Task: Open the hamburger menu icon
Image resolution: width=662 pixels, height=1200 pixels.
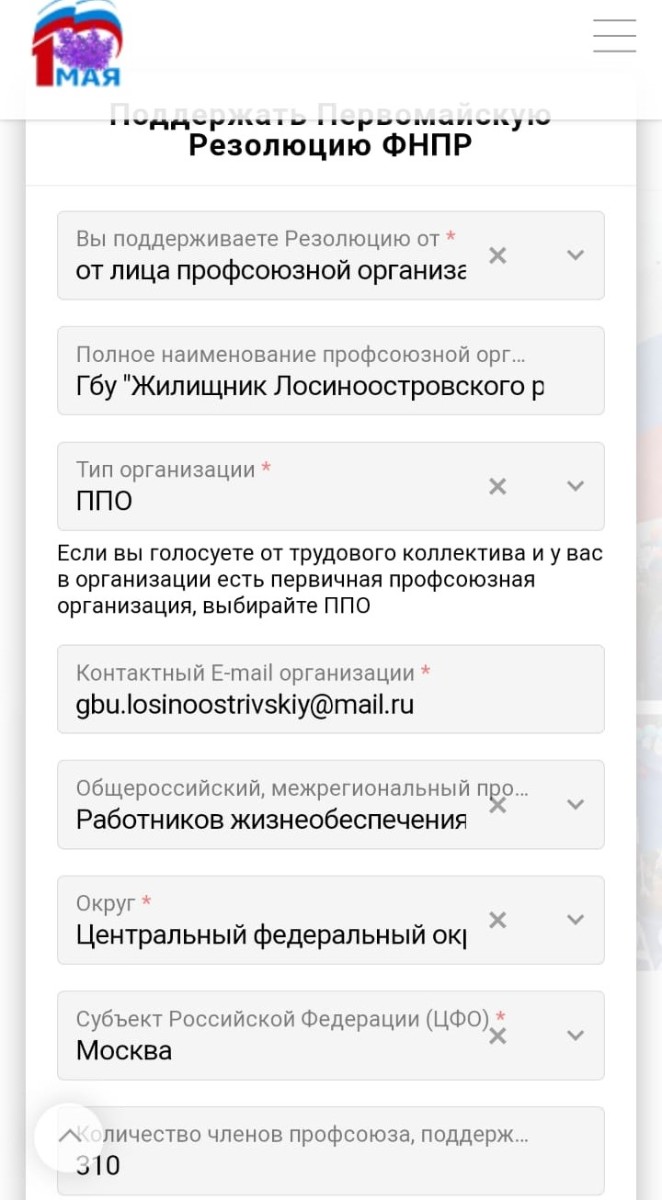Action: click(x=614, y=35)
